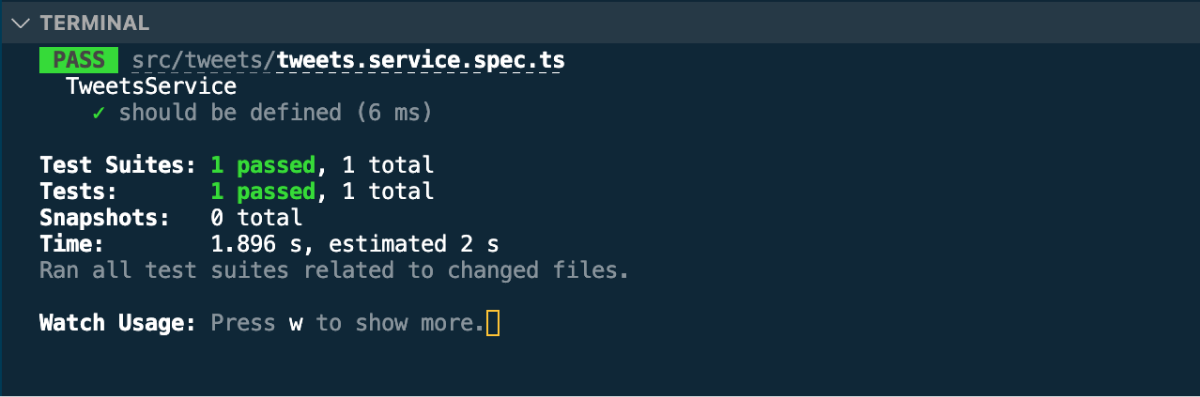Click the green PASS badge
The width and height of the screenshot is (1200, 397).
pyautogui.click(x=78, y=60)
